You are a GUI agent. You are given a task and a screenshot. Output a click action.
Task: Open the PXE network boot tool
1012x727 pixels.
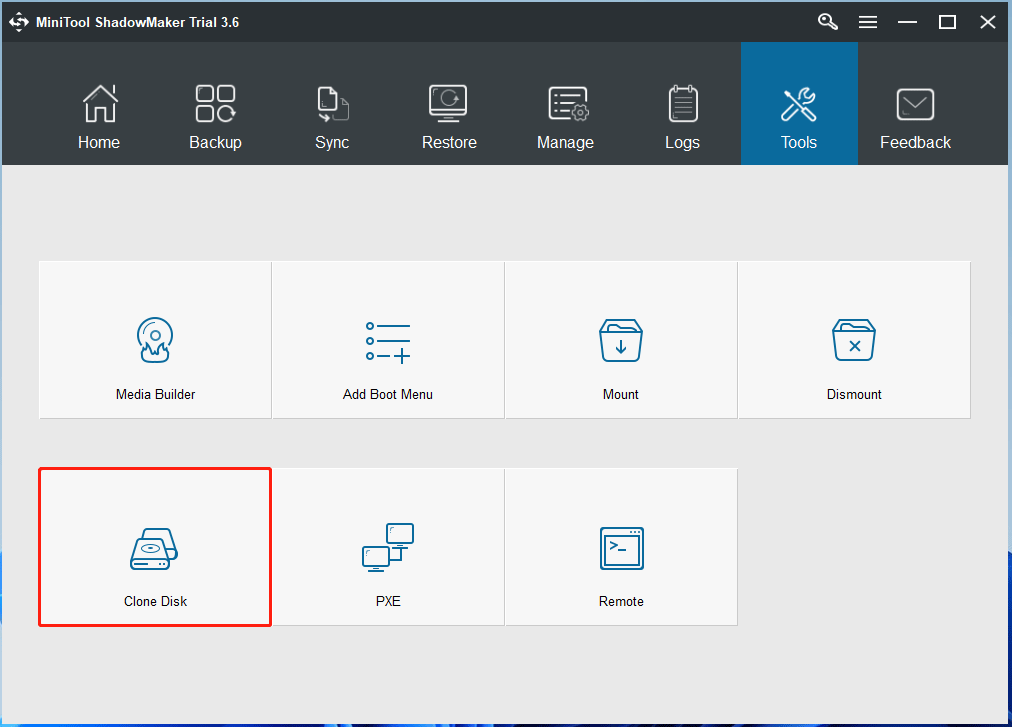pos(388,547)
